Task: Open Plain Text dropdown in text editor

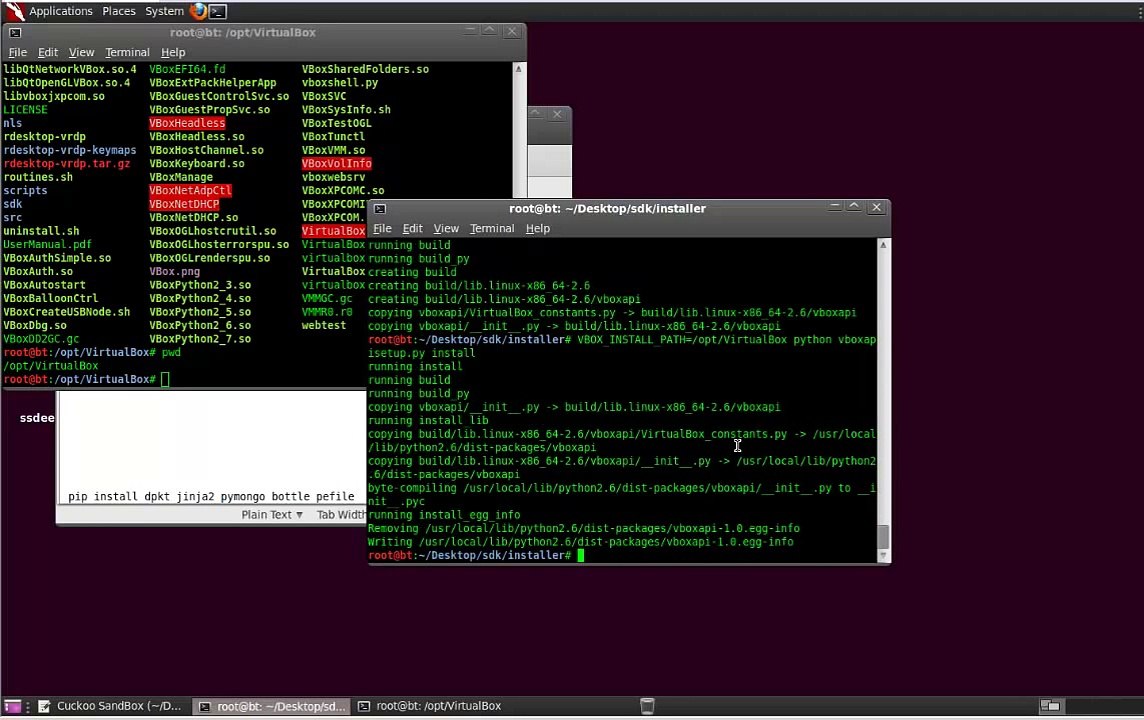Action: pyautogui.click(x=272, y=515)
